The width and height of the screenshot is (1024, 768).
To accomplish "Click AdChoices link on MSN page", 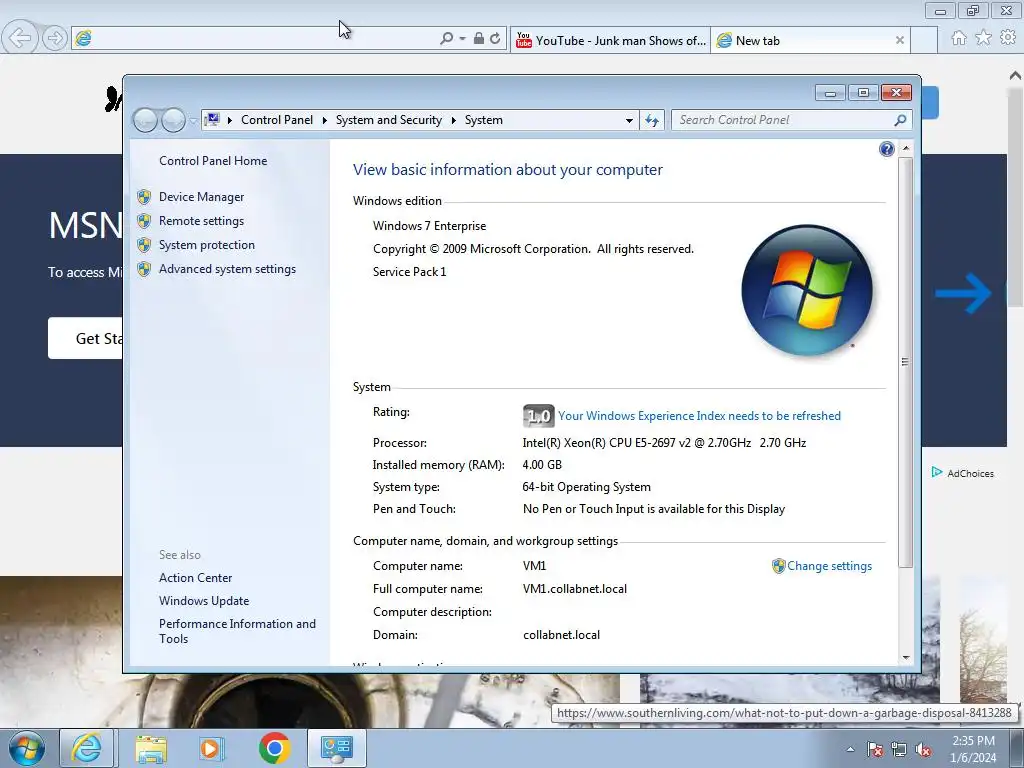I will pyautogui.click(x=963, y=473).
